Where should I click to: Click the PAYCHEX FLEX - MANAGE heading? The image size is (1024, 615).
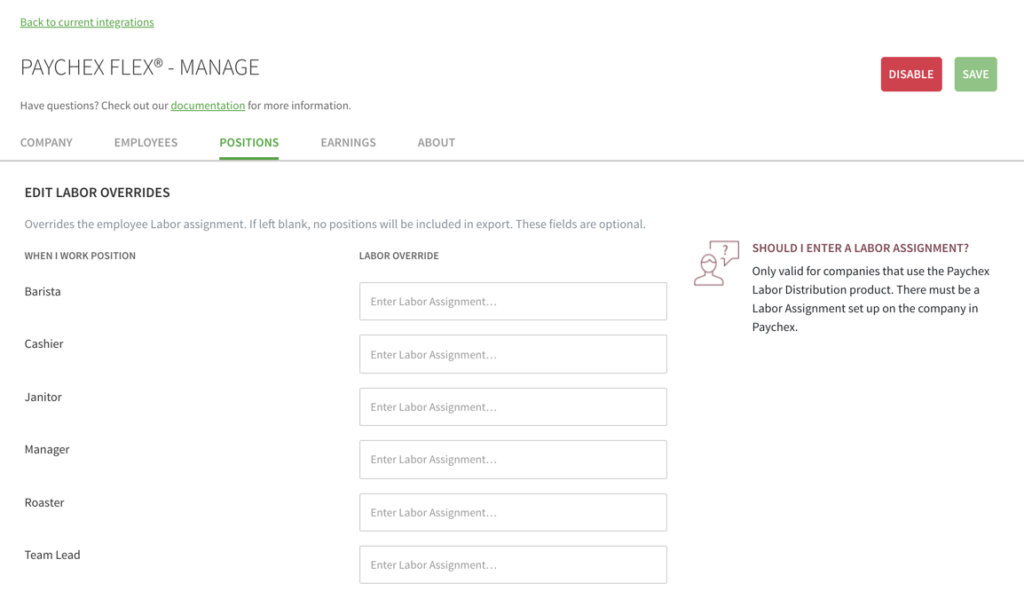point(139,67)
